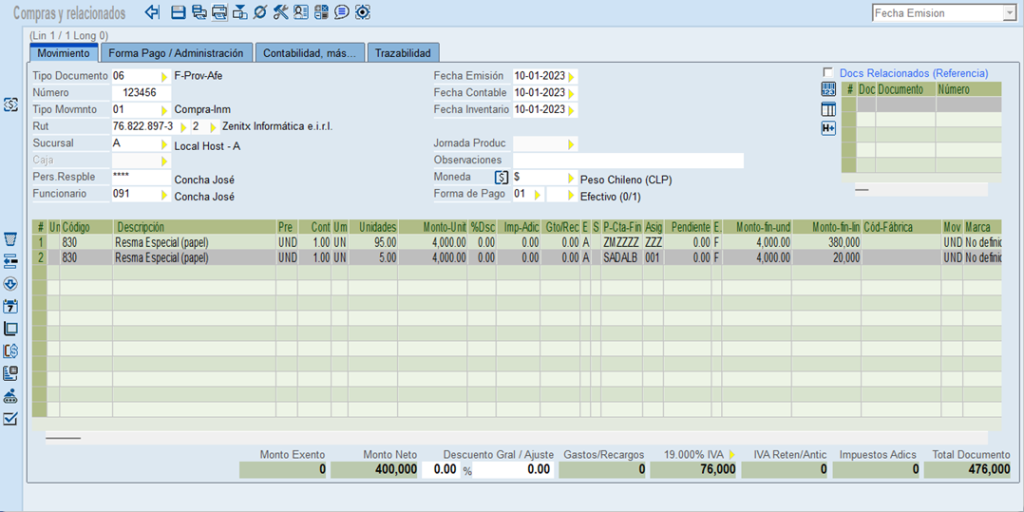The image size is (1024, 512).
Task: Open the Sucursal lookup arrow
Action: 165,144
